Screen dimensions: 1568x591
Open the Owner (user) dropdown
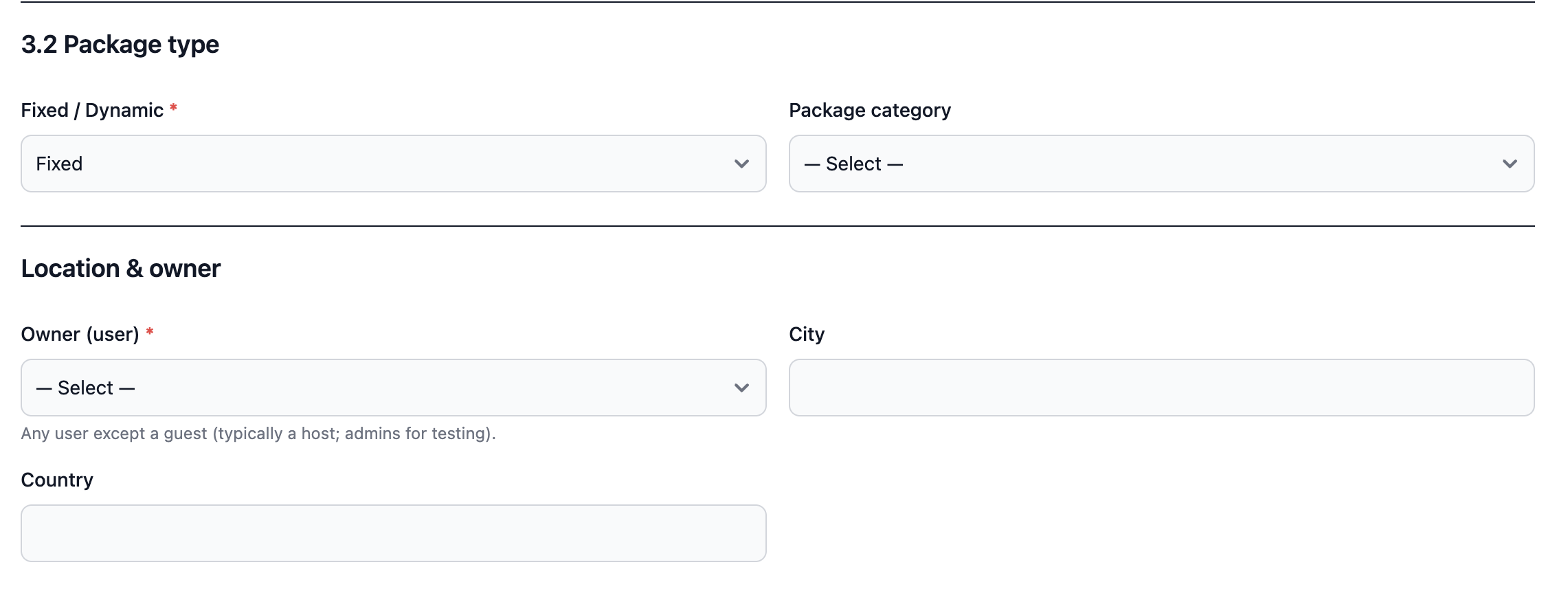[393, 388]
